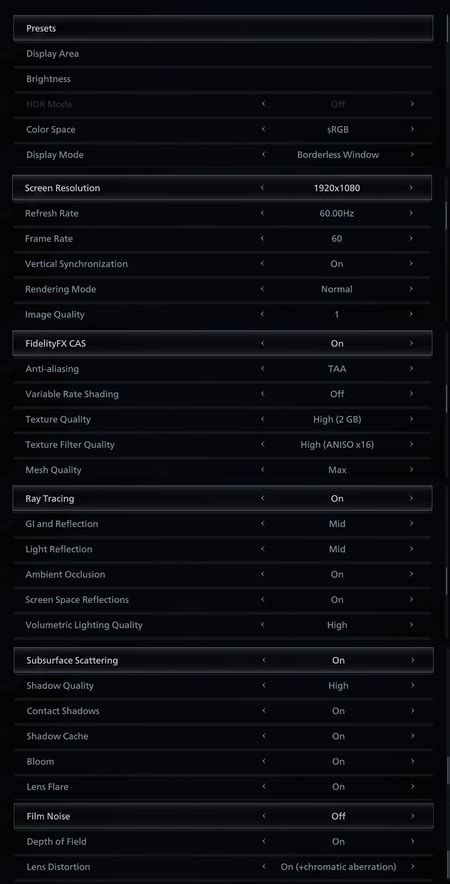Select the Subsurface Scattering row
This screenshot has width=450, height=884.
click(224, 660)
